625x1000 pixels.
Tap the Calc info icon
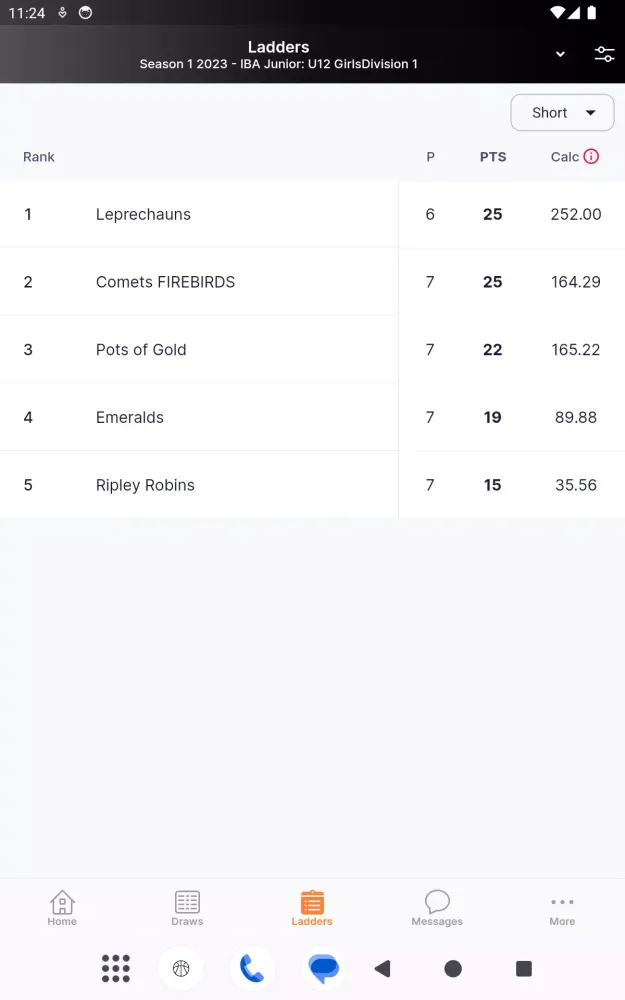tap(591, 156)
